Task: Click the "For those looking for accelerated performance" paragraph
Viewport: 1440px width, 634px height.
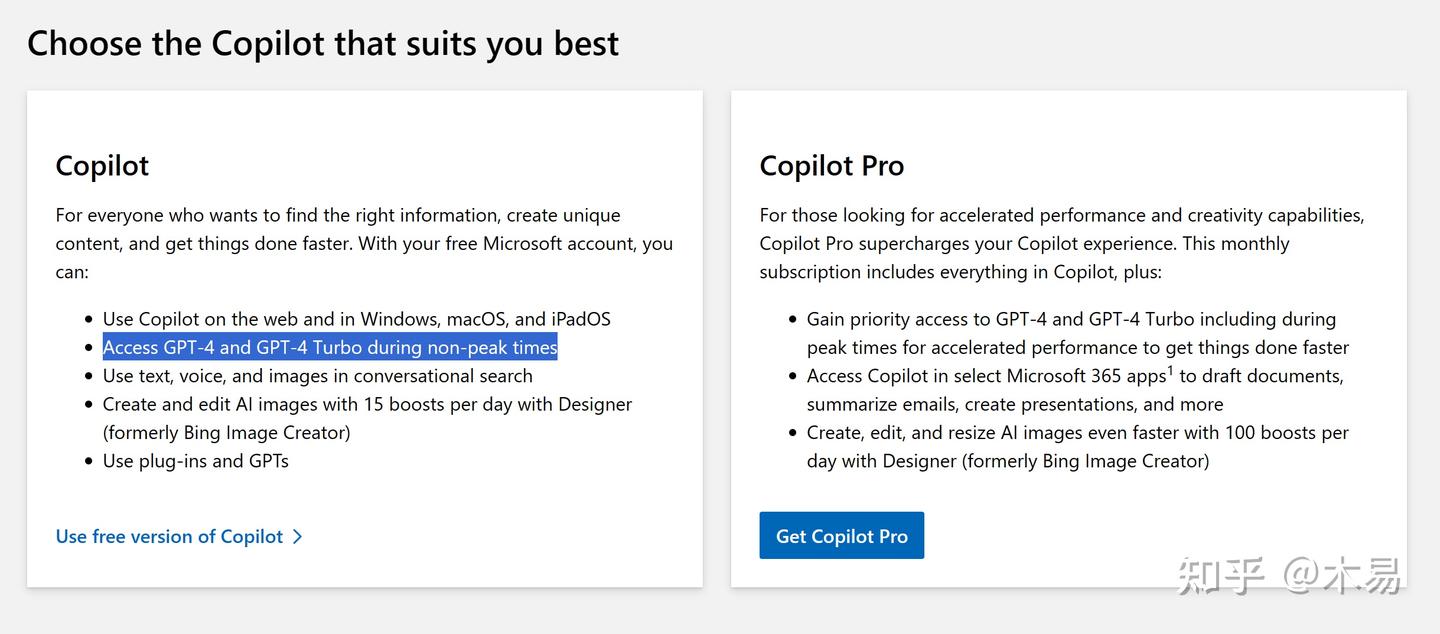Action: 1061,243
